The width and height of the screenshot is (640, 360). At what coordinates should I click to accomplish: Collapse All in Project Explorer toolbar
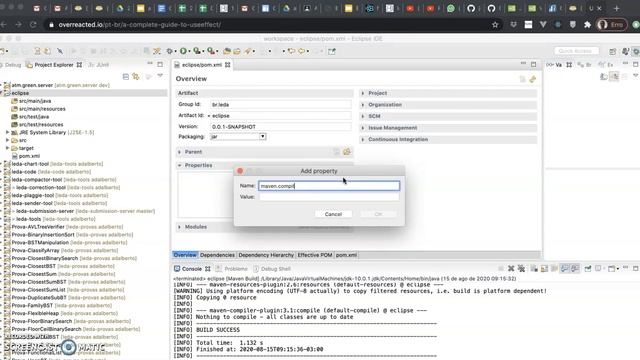[x=126, y=76]
